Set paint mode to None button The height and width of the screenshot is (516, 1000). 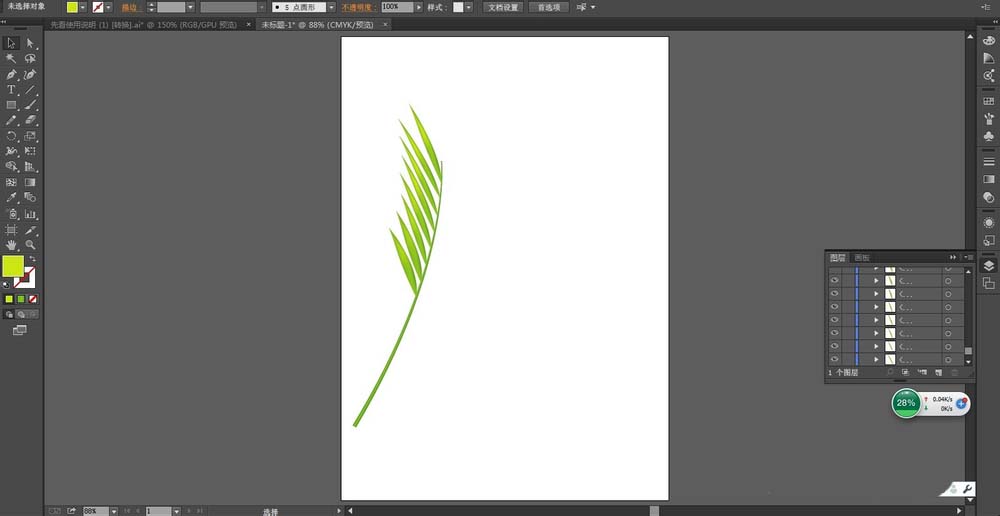(33, 299)
